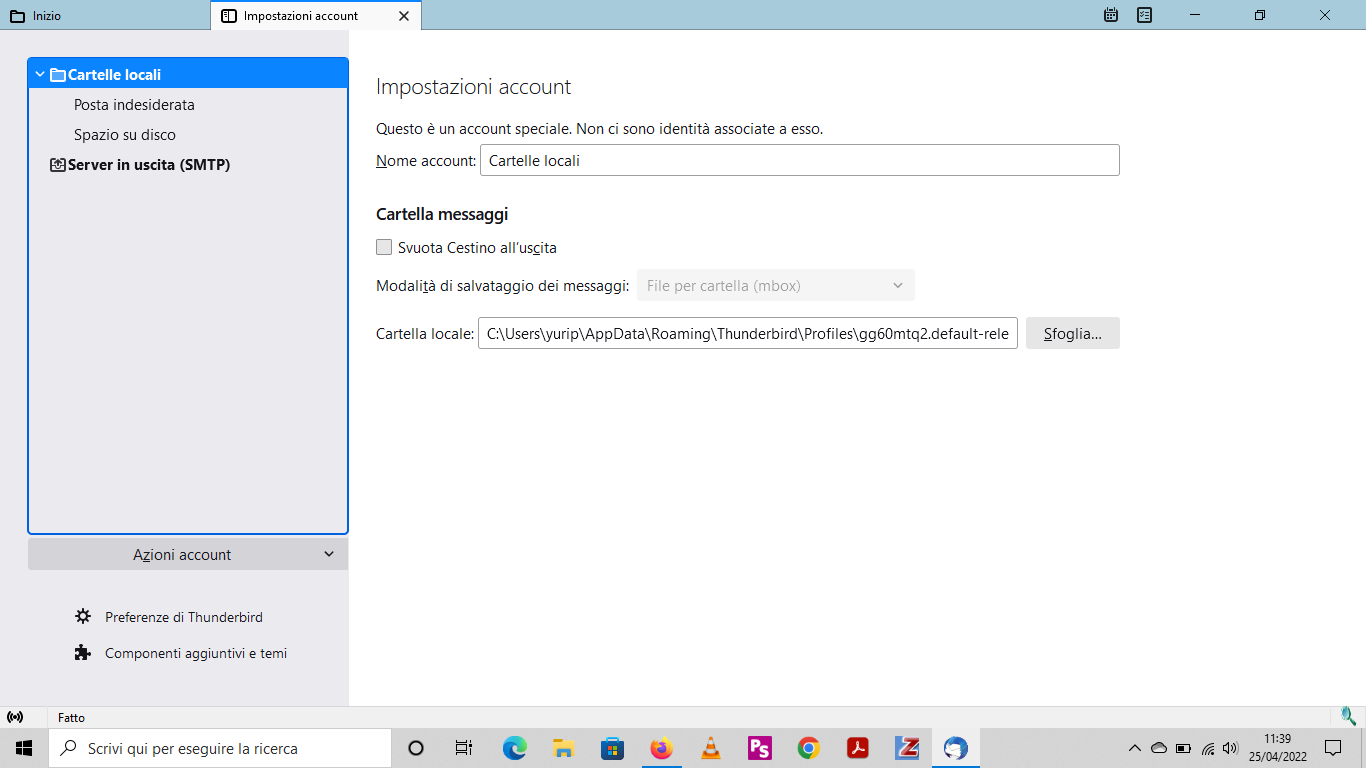Open the Tasks tab icon

[x=1145, y=15]
